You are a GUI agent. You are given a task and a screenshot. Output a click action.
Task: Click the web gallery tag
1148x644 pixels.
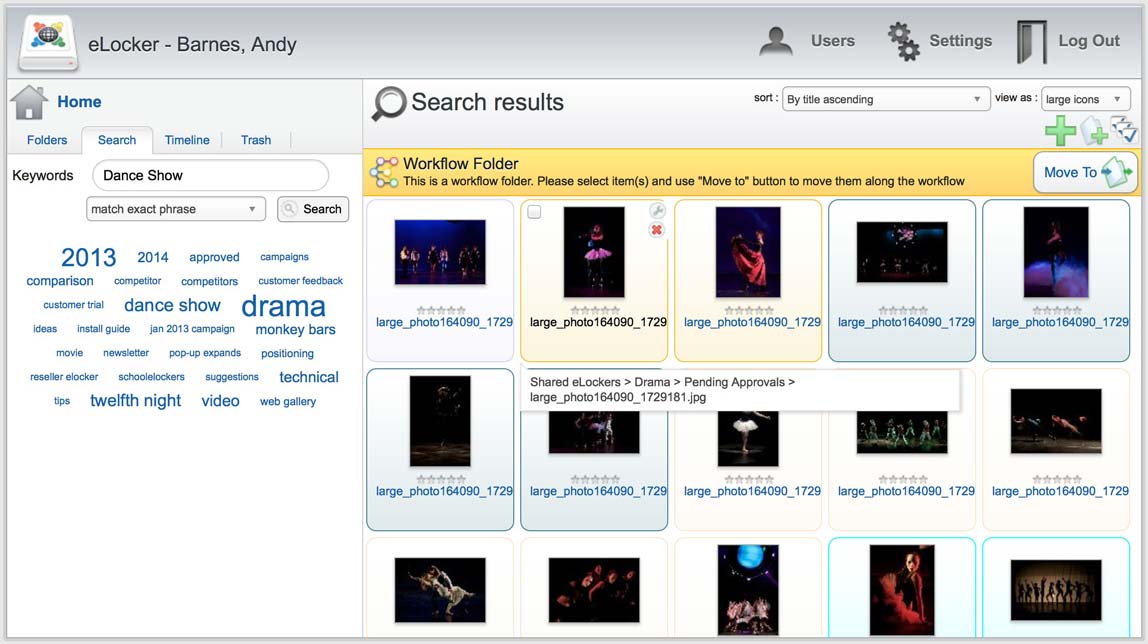(x=288, y=401)
